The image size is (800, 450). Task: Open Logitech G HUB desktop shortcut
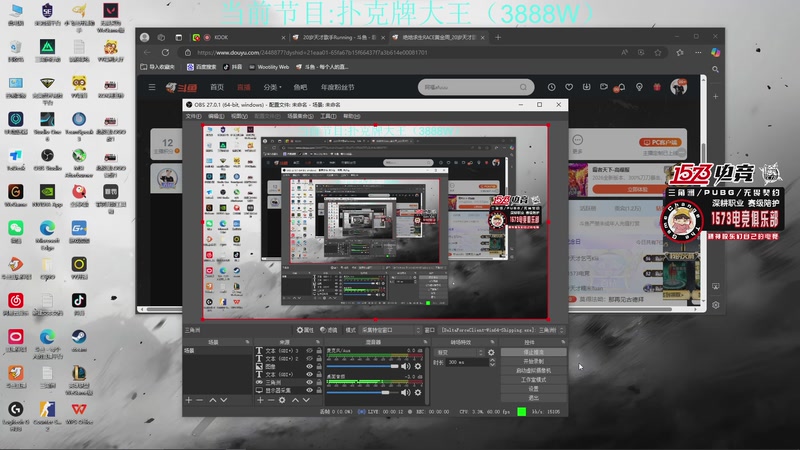click(x=16, y=415)
